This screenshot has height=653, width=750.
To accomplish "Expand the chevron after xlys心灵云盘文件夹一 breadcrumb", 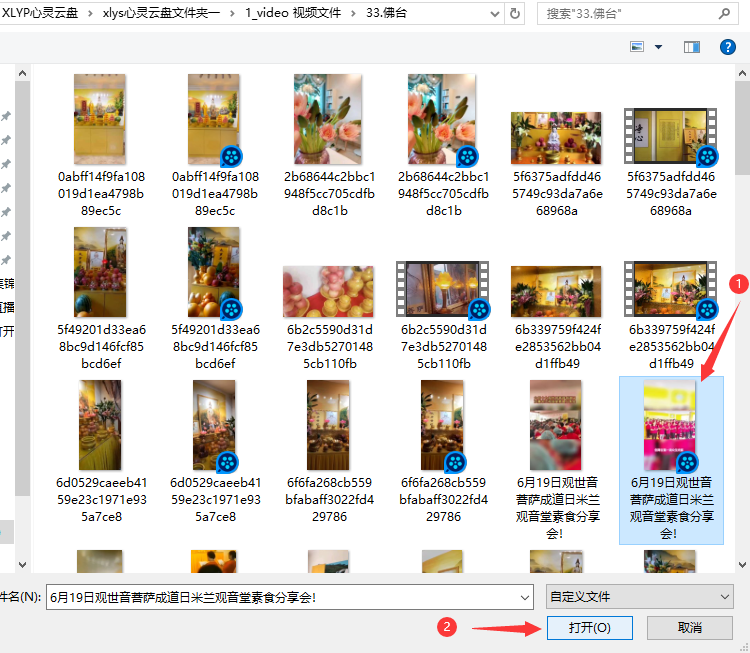I will [232, 13].
